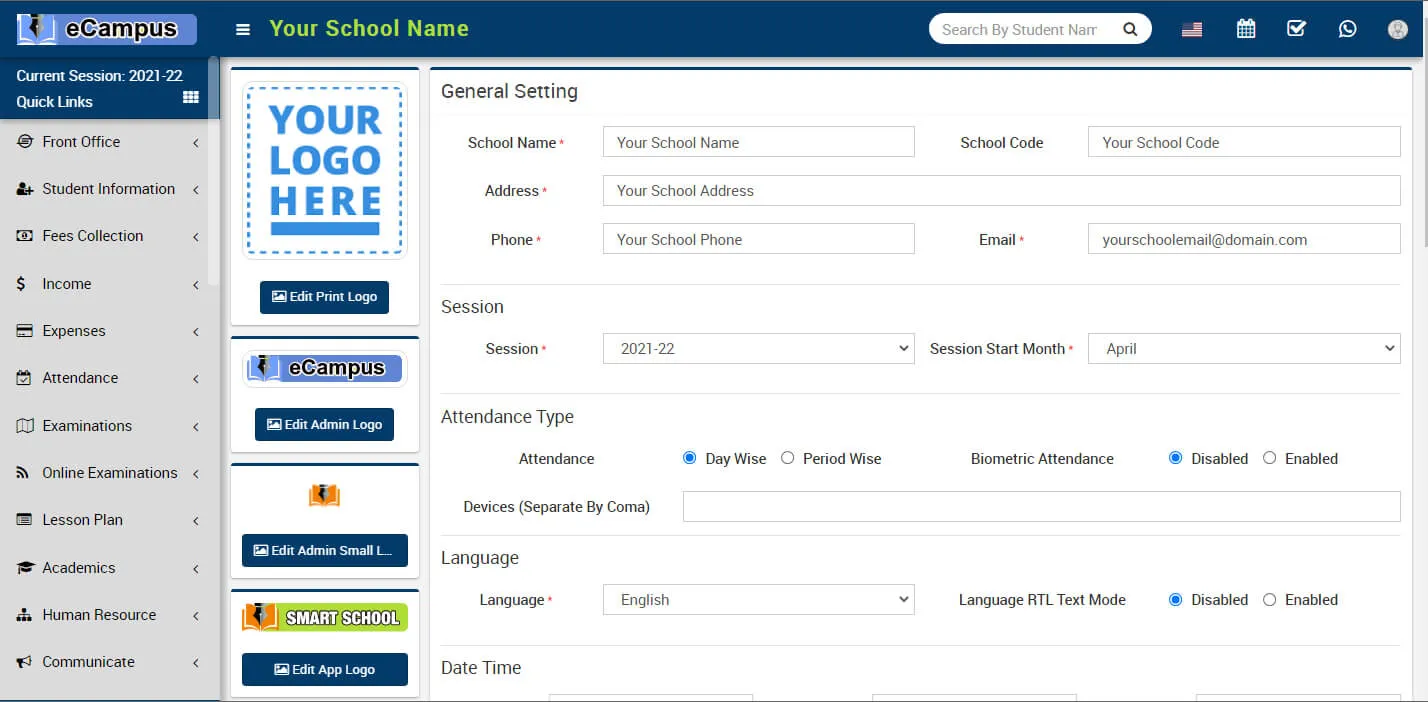Expand the Fees Collection menu
The width and height of the screenshot is (1428, 702).
click(107, 236)
